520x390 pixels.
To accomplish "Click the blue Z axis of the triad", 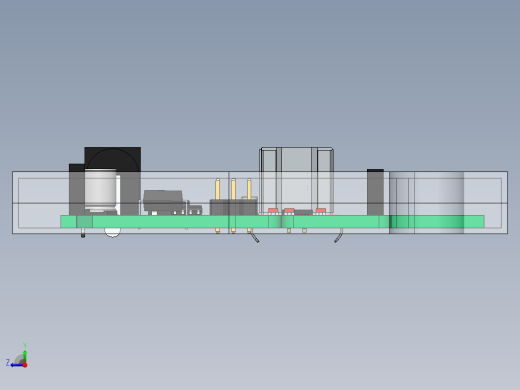I will click(x=17, y=365).
